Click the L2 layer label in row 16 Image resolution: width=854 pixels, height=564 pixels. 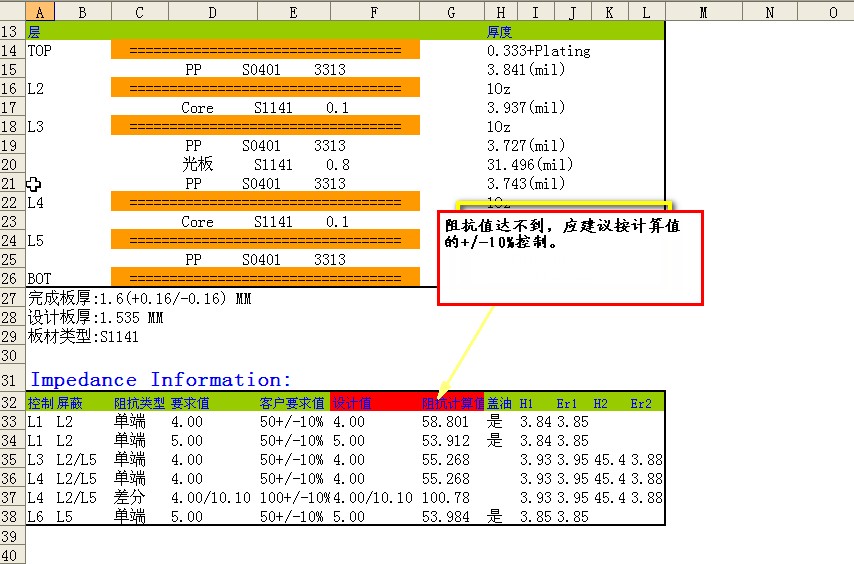[x=35, y=89]
